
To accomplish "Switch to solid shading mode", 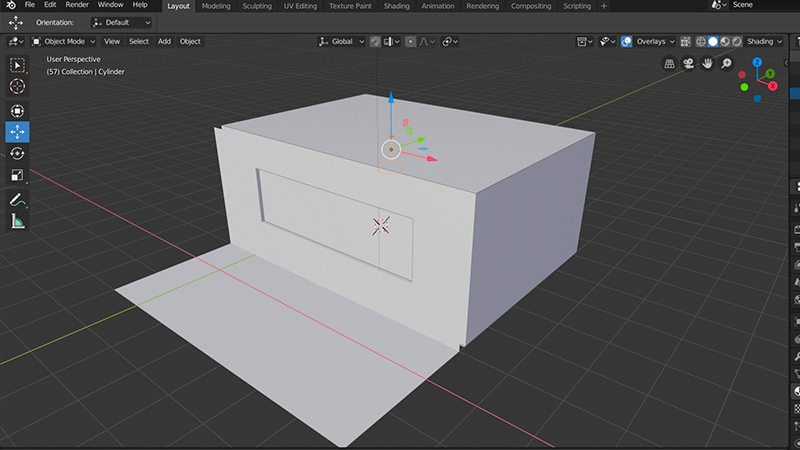I will [x=713, y=41].
